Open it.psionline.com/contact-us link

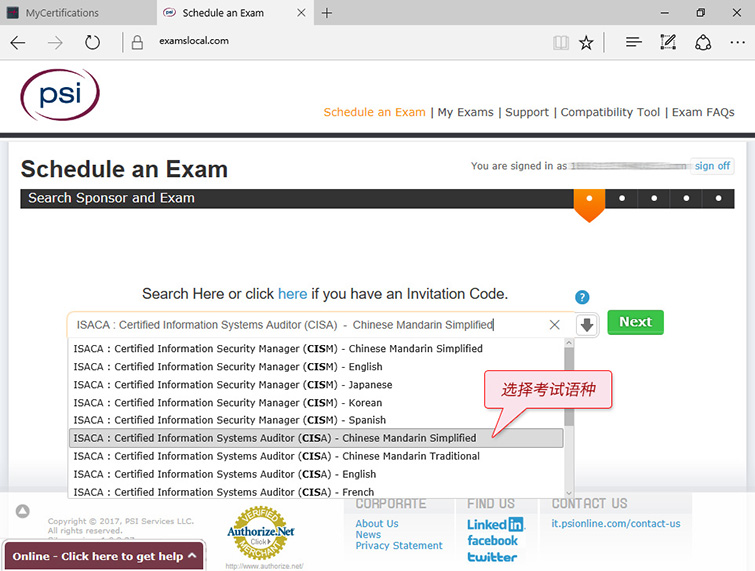616,523
